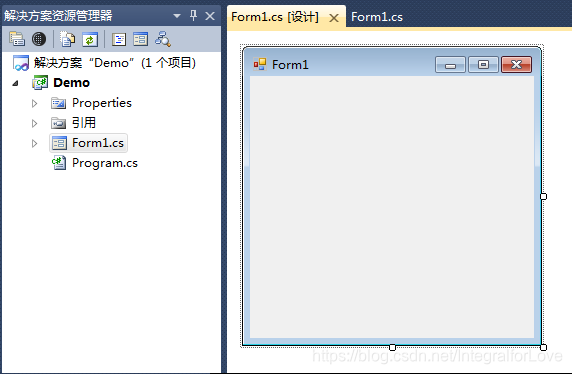
Task: Click the red close button on designed Form1
Action: (x=517, y=65)
